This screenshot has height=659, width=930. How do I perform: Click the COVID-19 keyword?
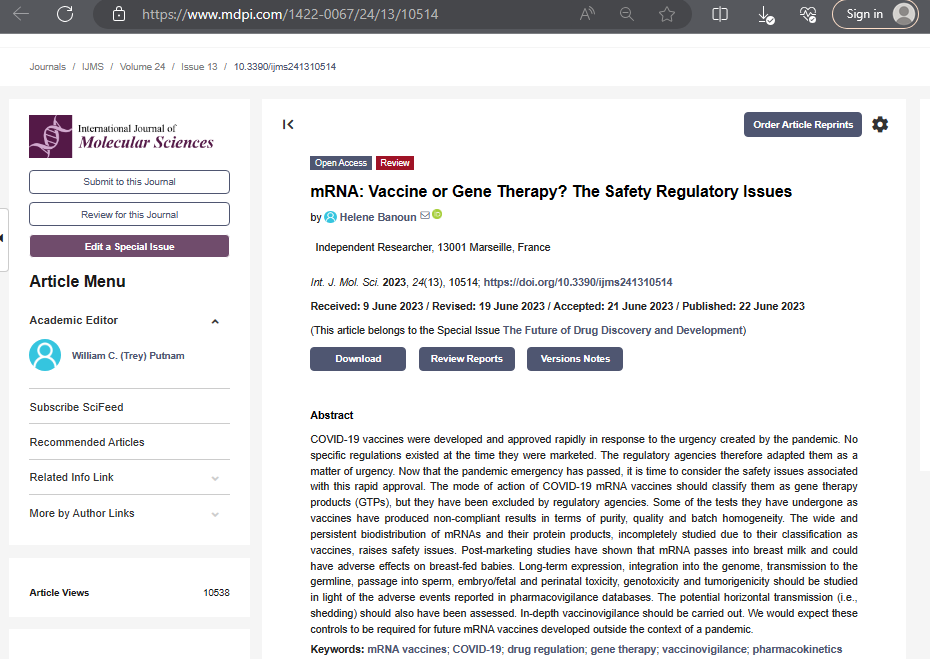477,650
